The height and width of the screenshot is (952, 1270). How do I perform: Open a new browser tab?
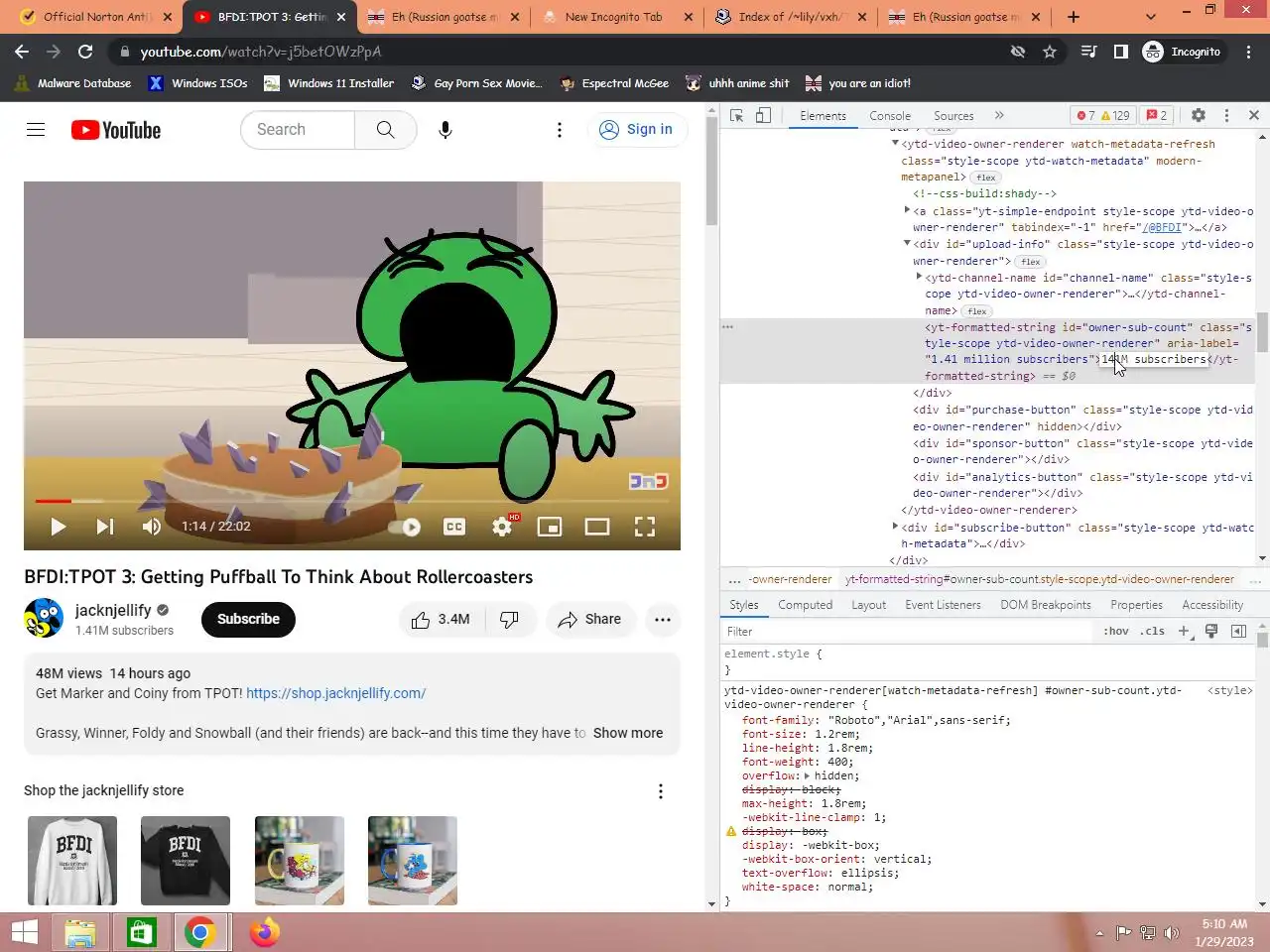pyautogui.click(x=1074, y=17)
